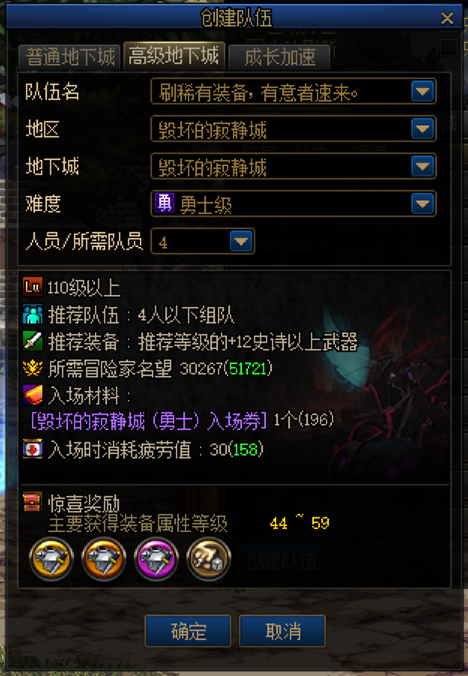Open the 难度 difficulty dropdown
The image size is (468, 676).
tap(422, 203)
